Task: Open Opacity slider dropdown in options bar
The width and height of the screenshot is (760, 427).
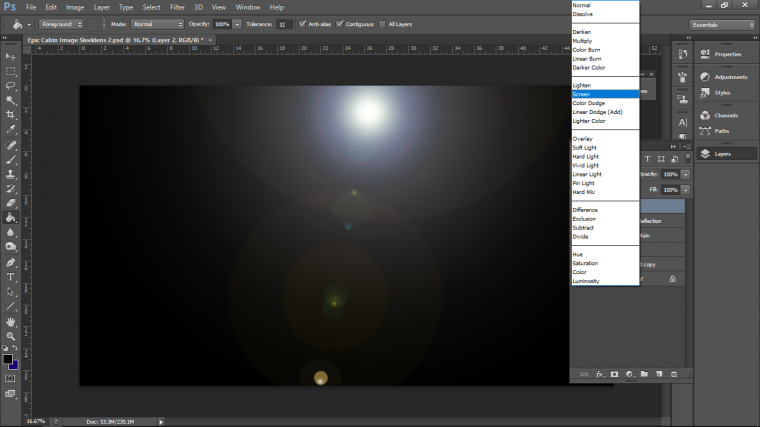Action: [237, 24]
